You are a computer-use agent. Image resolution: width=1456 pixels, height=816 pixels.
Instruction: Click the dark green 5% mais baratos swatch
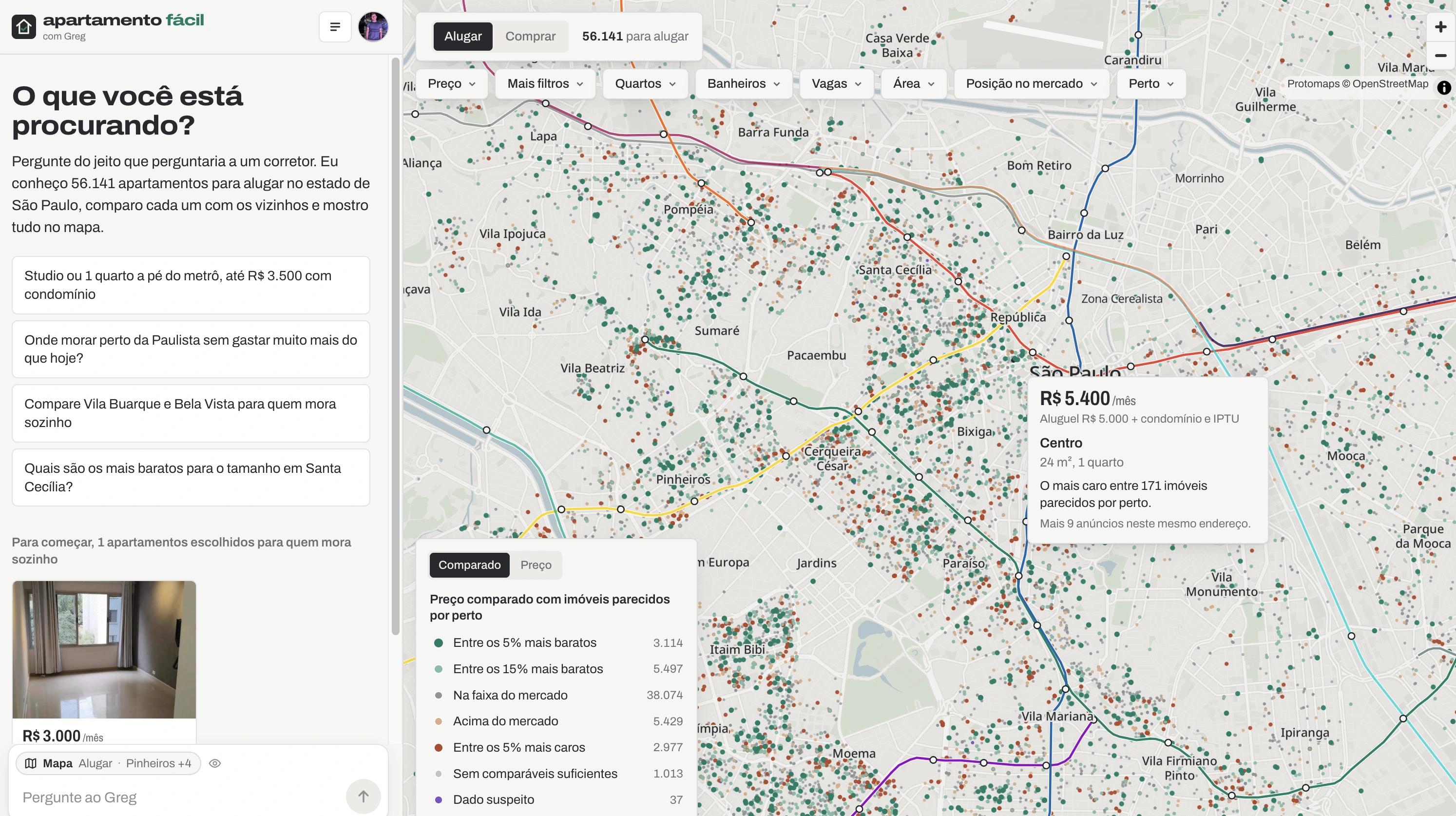(438, 642)
